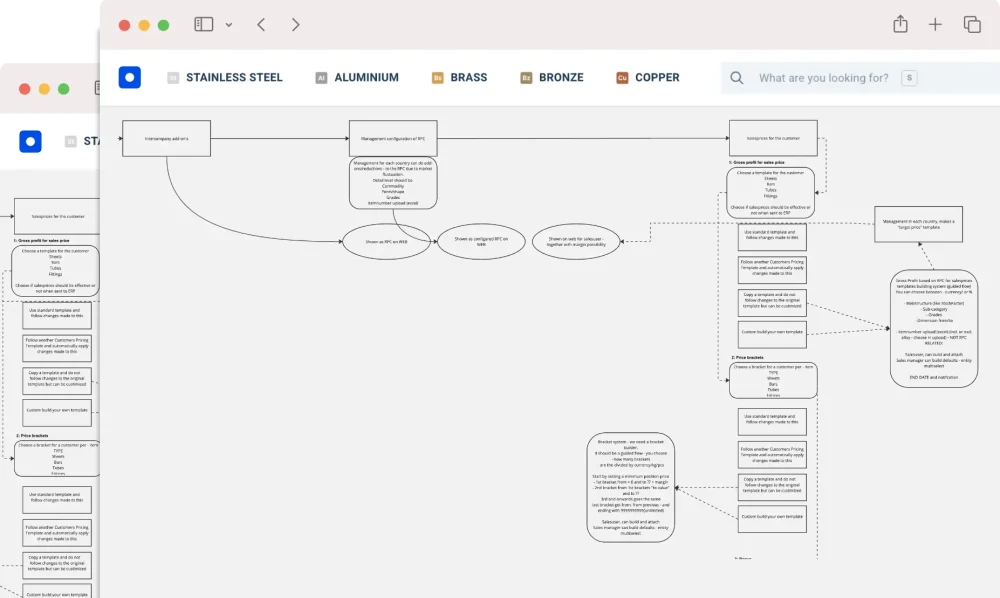Image resolution: width=1000 pixels, height=598 pixels.
Task: Open the sidebar chevron dropdown
Action: pos(228,23)
